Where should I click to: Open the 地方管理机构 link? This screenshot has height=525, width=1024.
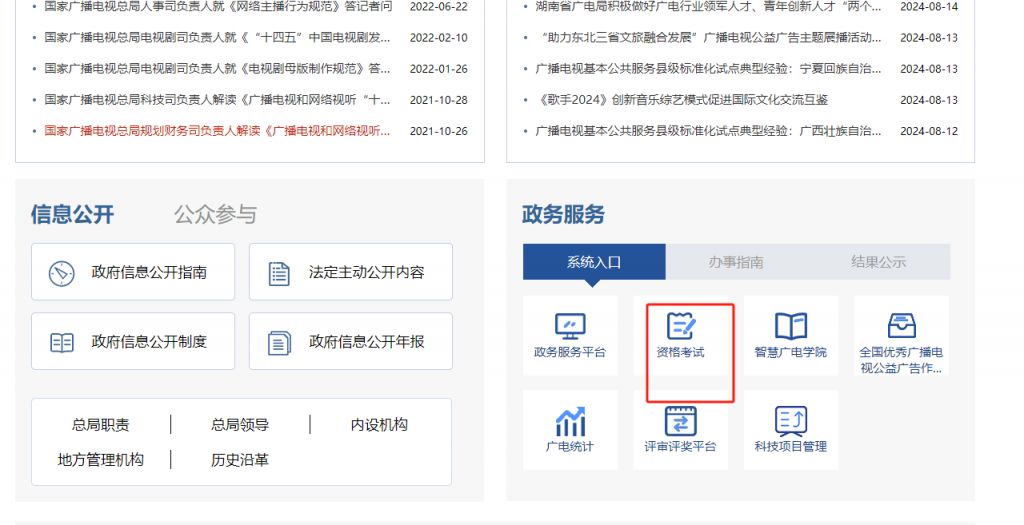pos(101,460)
